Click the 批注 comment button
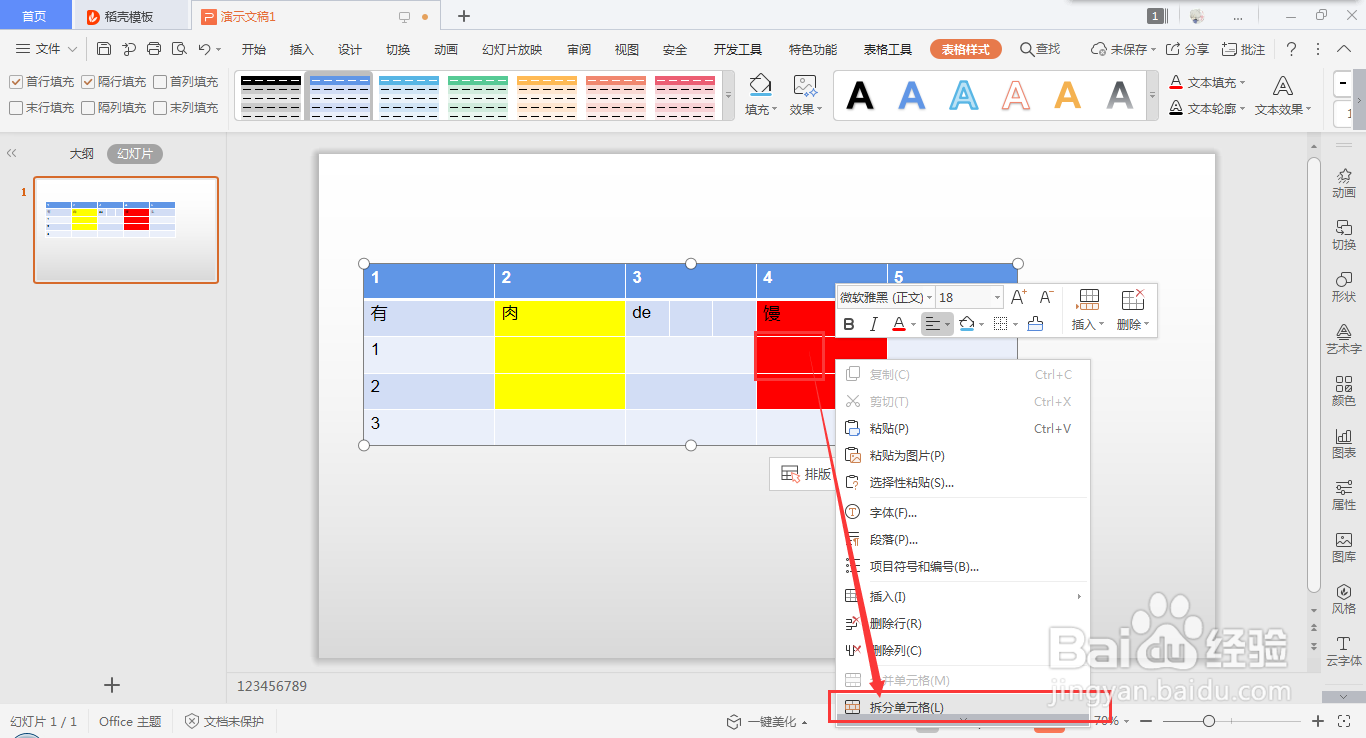 point(1244,49)
